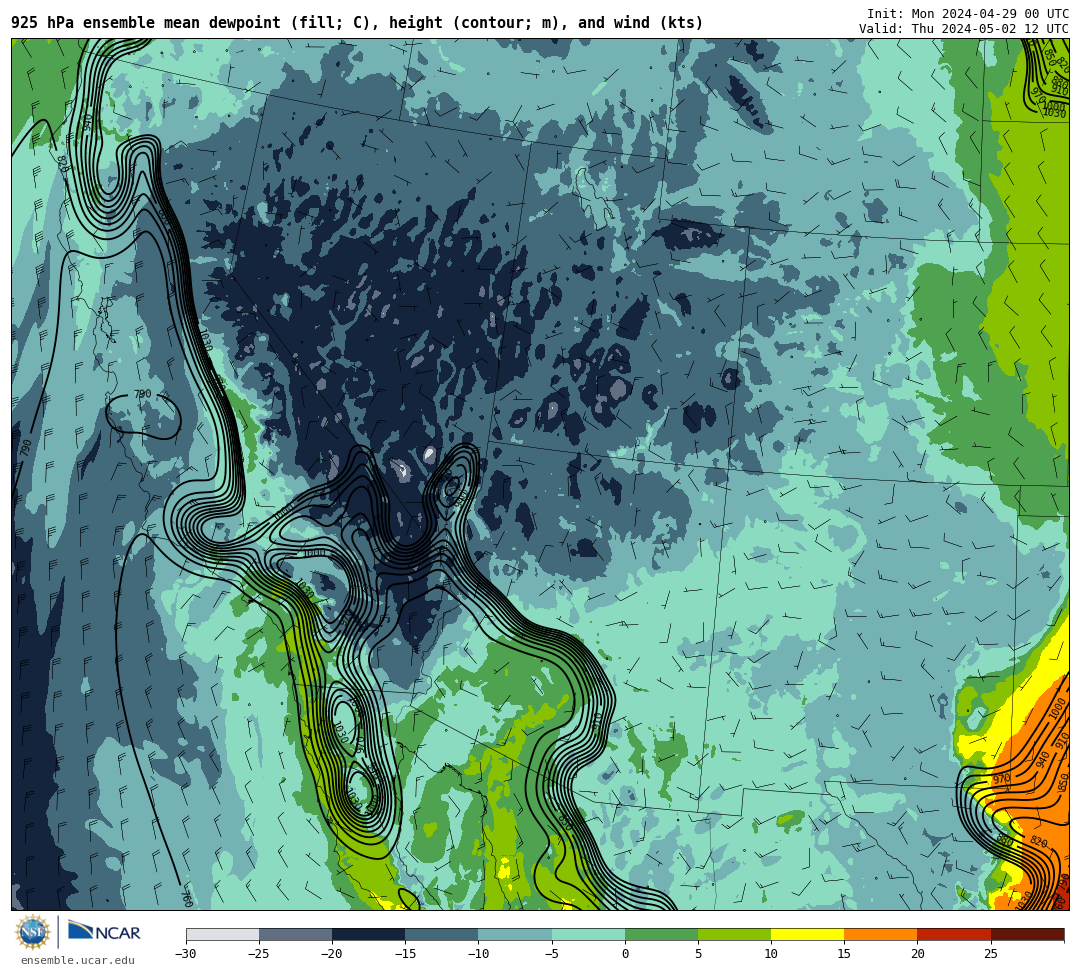Screen dimensions: 1080x973
Task: Click the slate -25 to -20 colorbar segment
Action: click(x=295, y=934)
